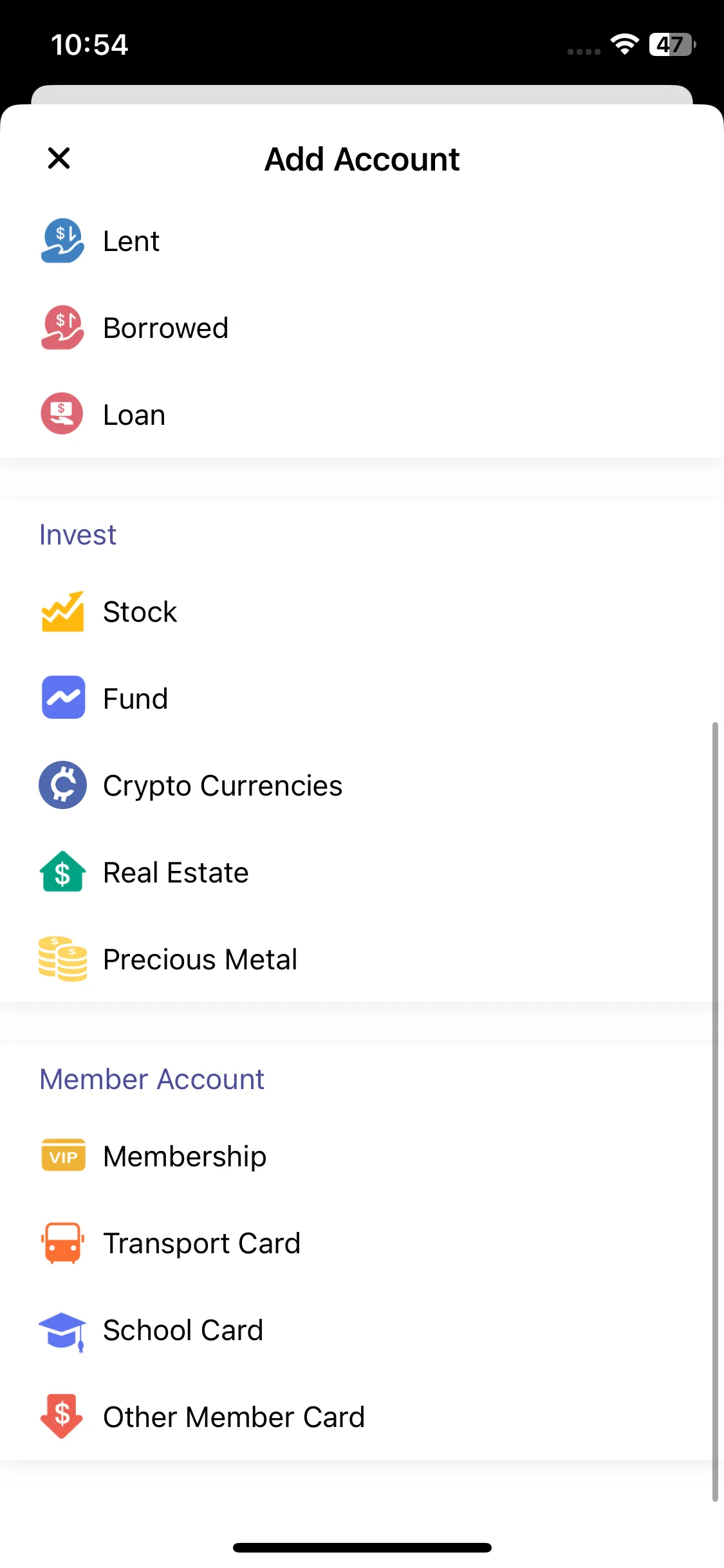The height and width of the screenshot is (1568, 724).
Task: Tap the Crypto Currencies coin icon
Action: 63,785
